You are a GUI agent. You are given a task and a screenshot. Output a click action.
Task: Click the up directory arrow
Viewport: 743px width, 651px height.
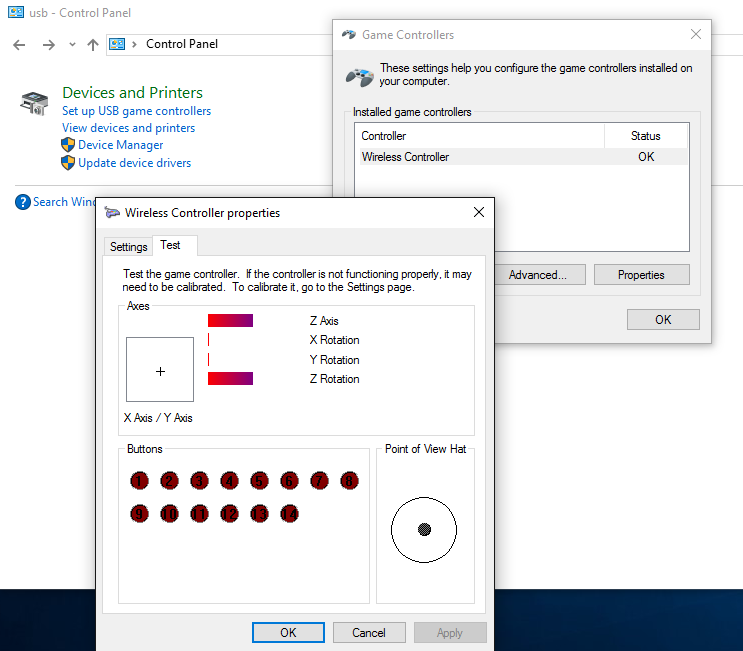pos(93,44)
